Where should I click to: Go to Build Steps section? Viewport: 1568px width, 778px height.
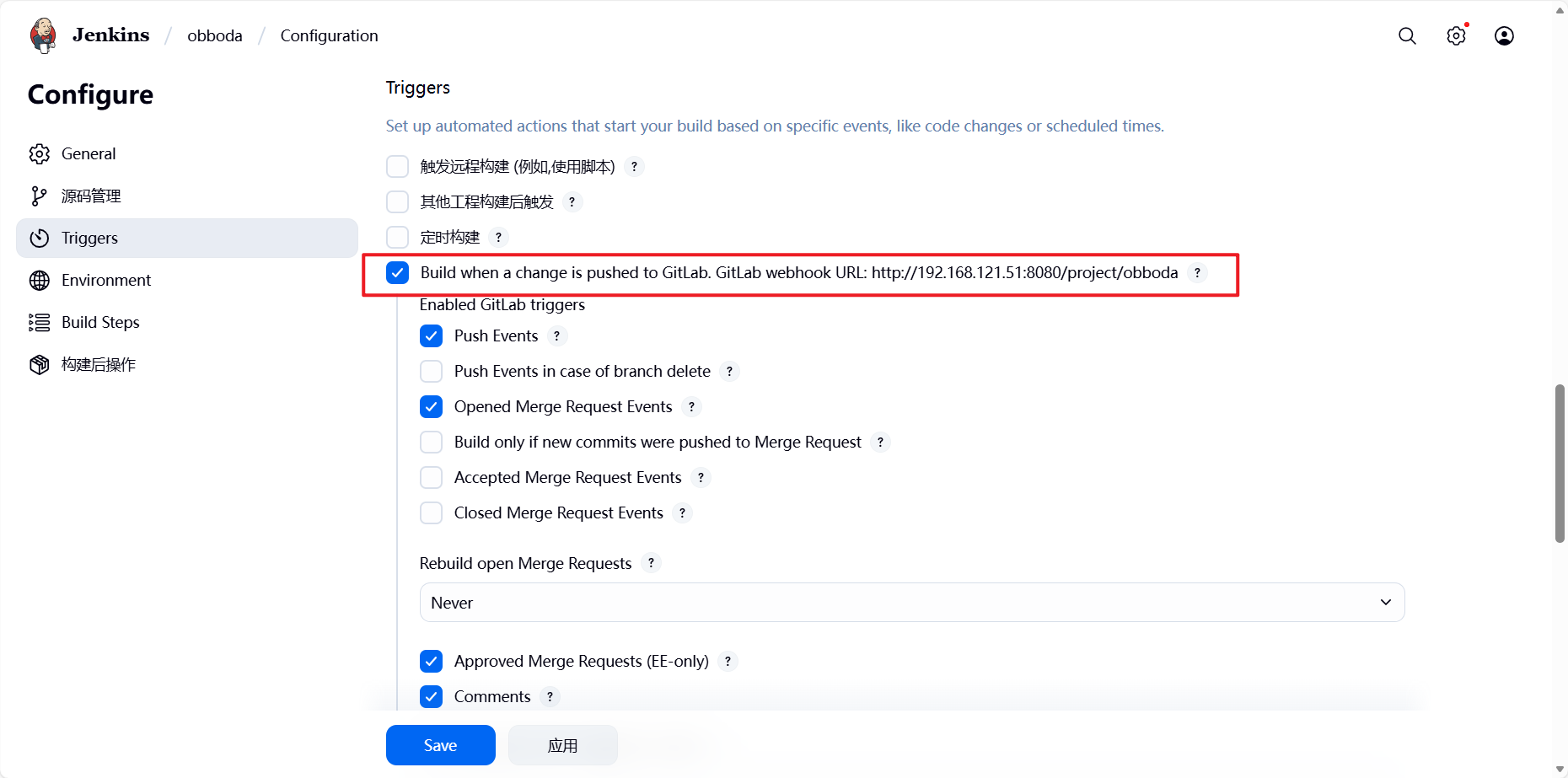click(x=187, y=323)
